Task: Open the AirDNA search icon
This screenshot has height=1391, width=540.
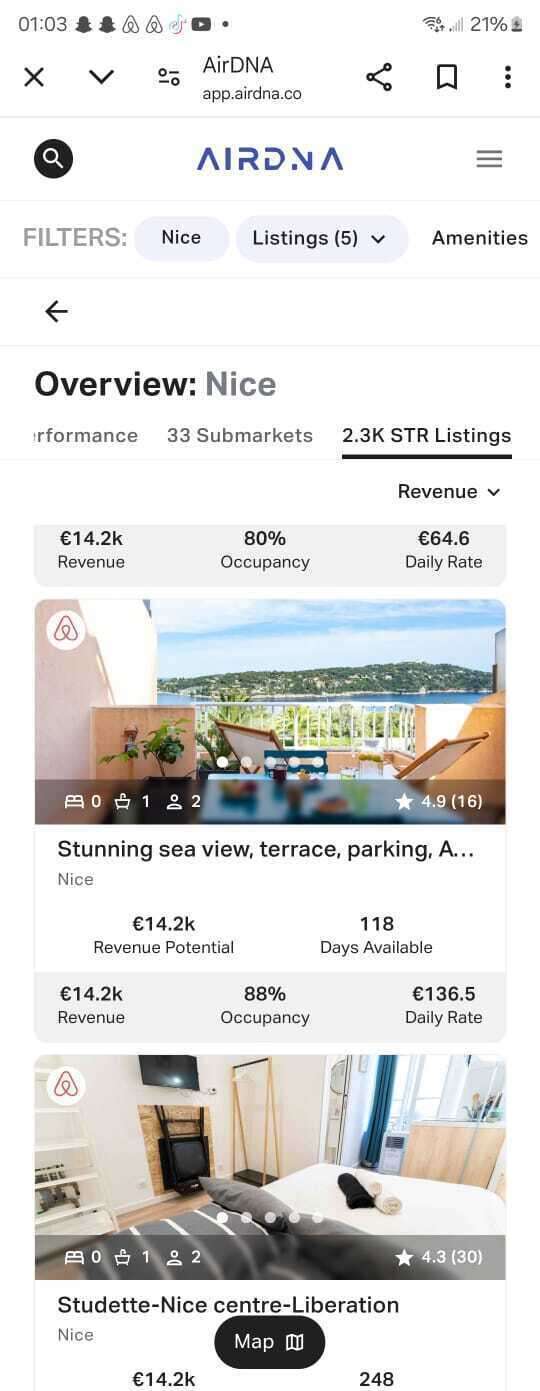Action: pyautogui.click(x=54, y=158)
